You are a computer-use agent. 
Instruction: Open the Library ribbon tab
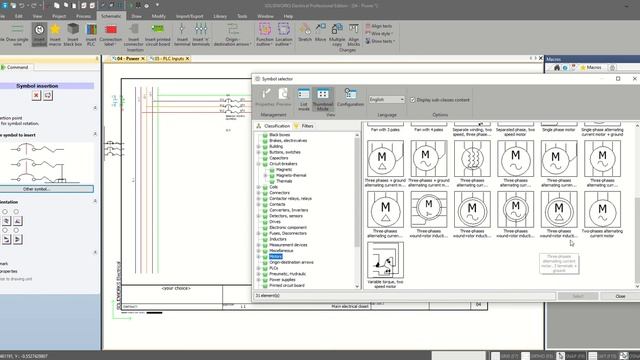220,16
